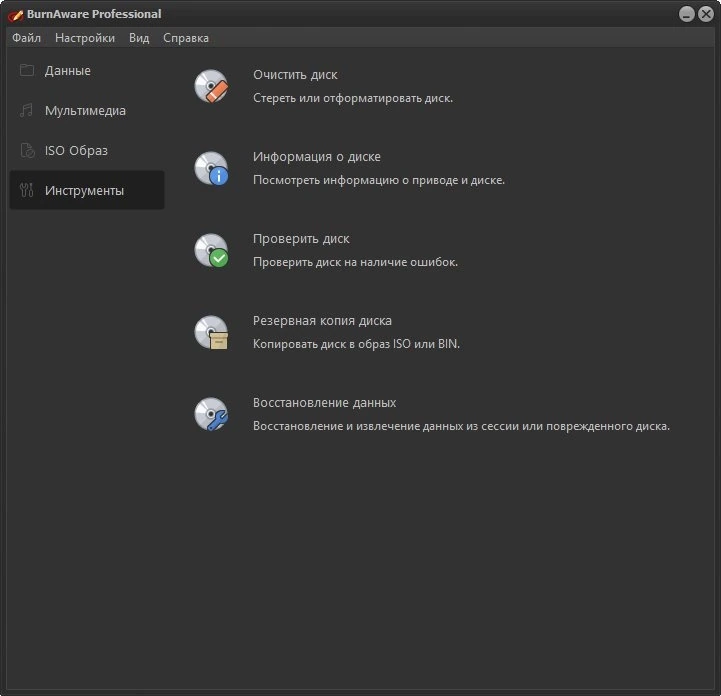
Task: Click the data recovery wrench icon
Action: (211, 414)
